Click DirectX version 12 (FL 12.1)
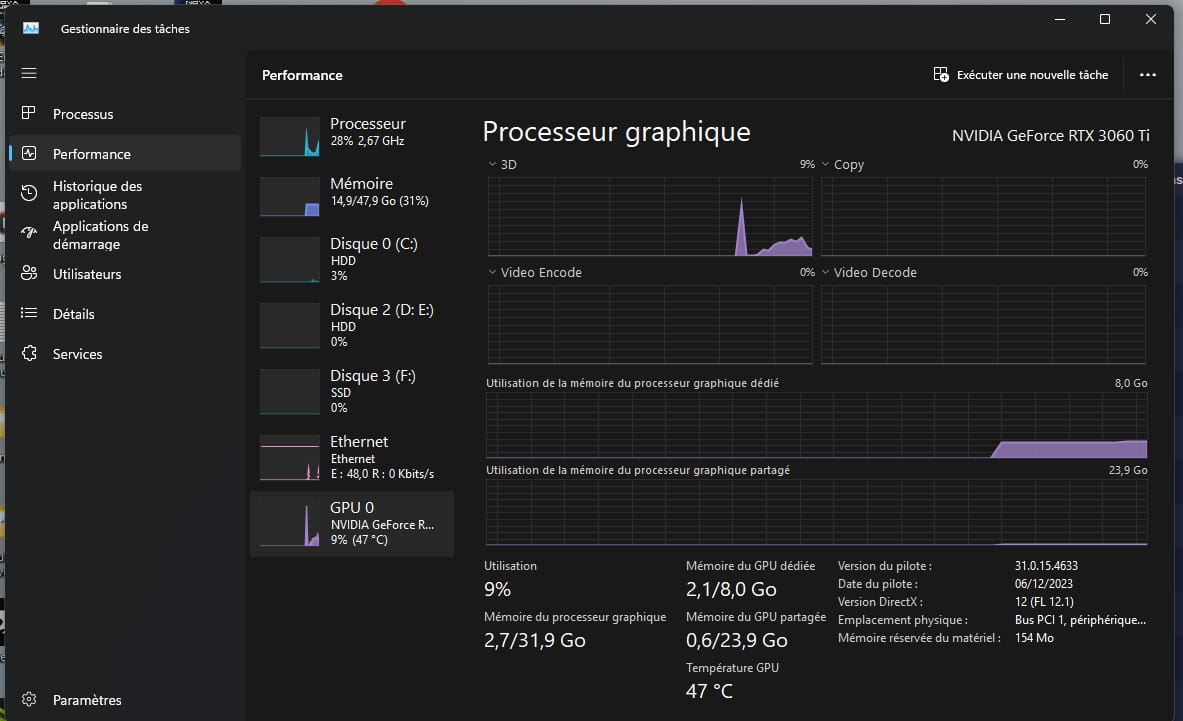Screen dimensions: 1183x721 [1044, 602]
